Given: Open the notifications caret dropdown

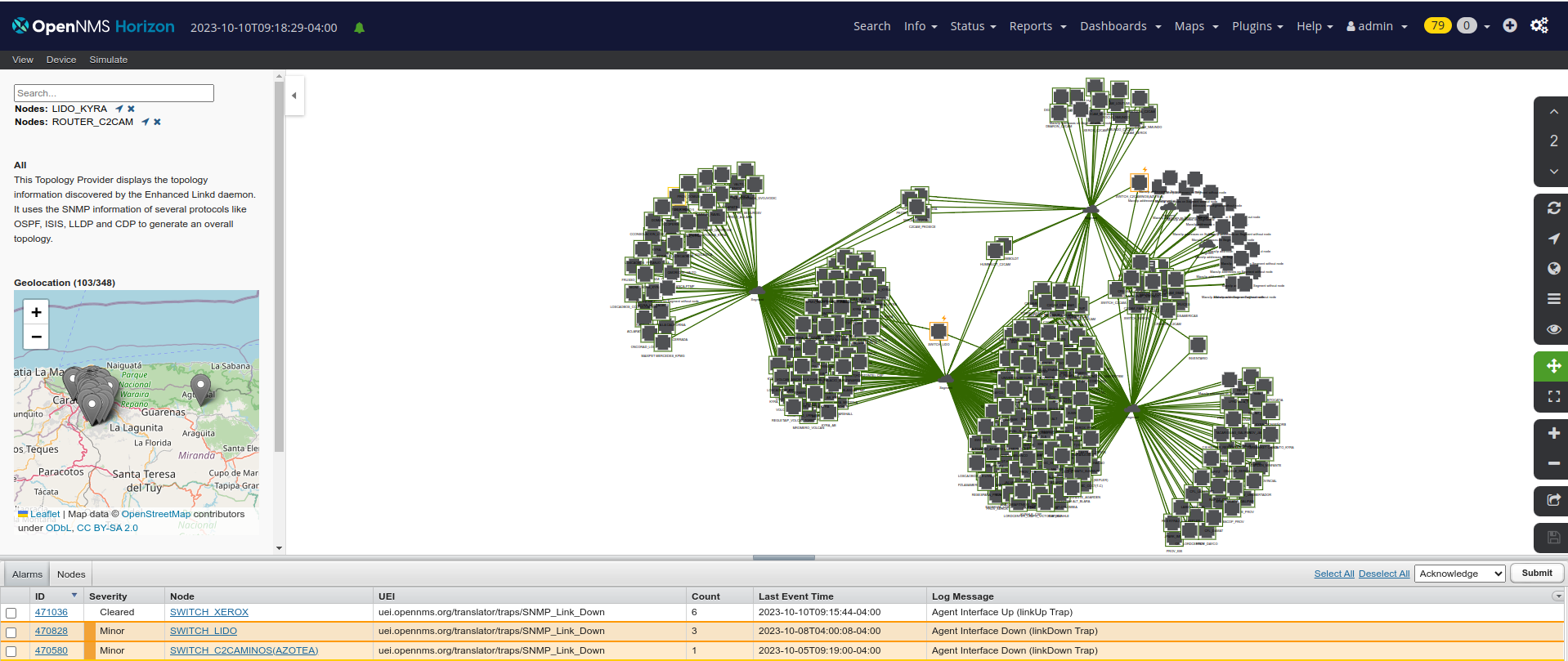Looking at the screenshot, I should pyautogui.click(x=1487, y=26).
